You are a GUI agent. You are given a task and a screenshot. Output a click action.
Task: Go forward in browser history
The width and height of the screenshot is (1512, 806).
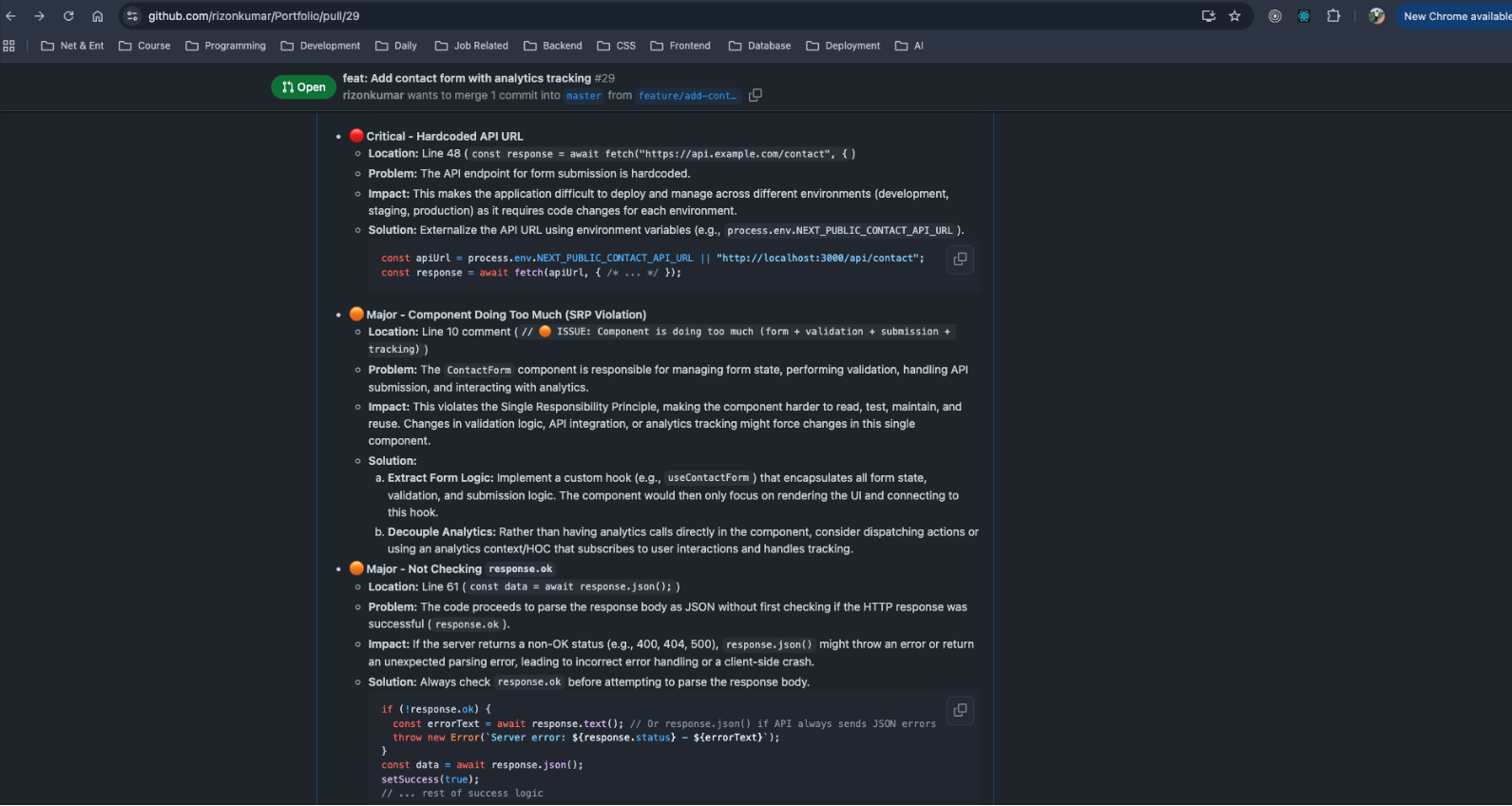click(x=40, y=16)
